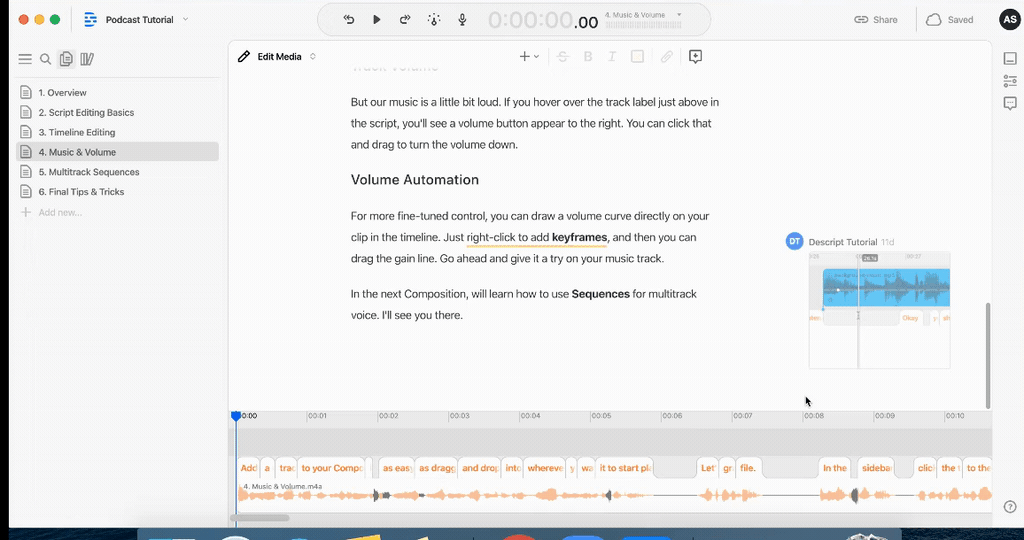
Task: Click the timeline horizontal scrollbar thumb
Action: pyautogui.click(x=261, y=518)
